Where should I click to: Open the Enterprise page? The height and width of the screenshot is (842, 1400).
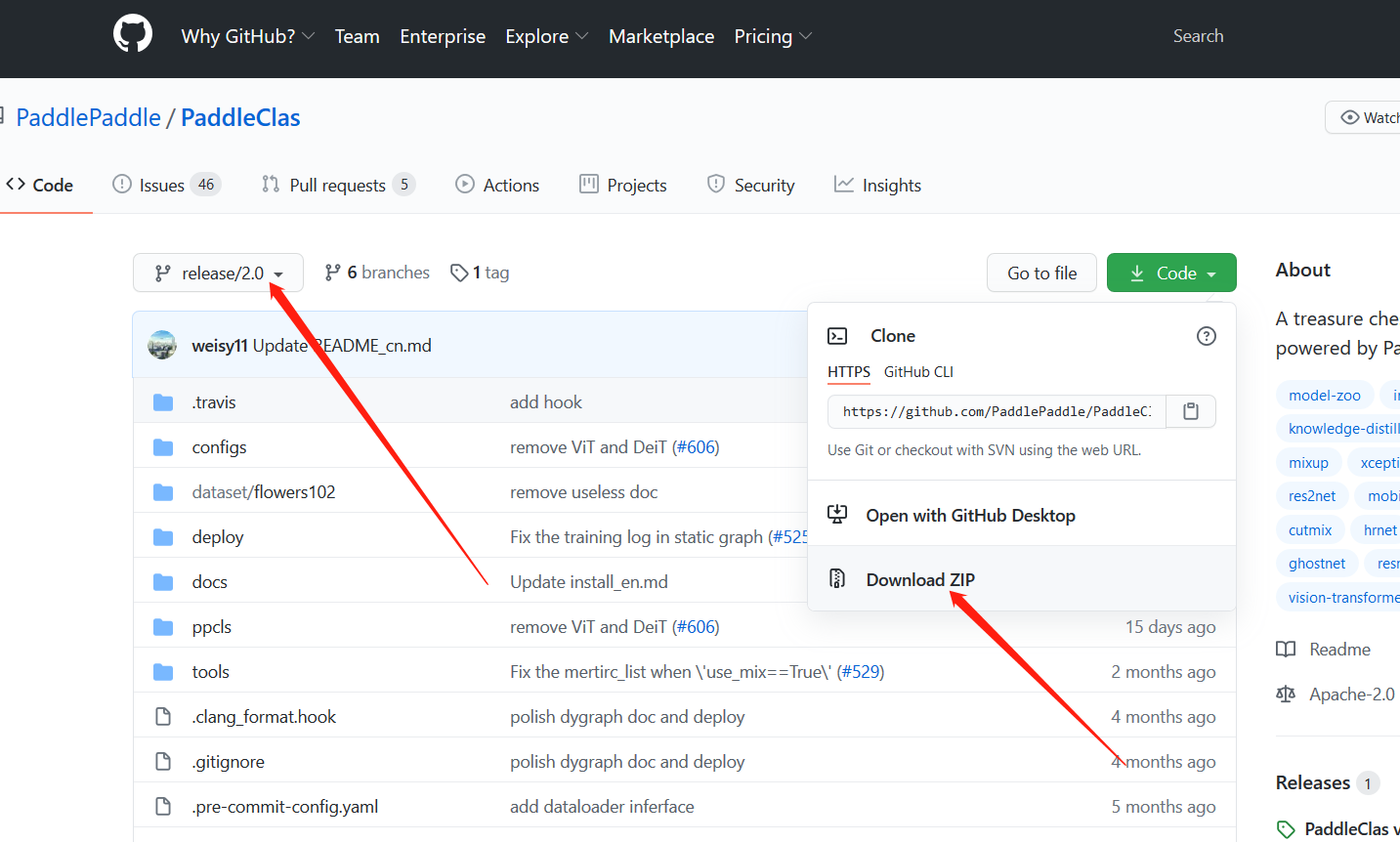point(443,36)
